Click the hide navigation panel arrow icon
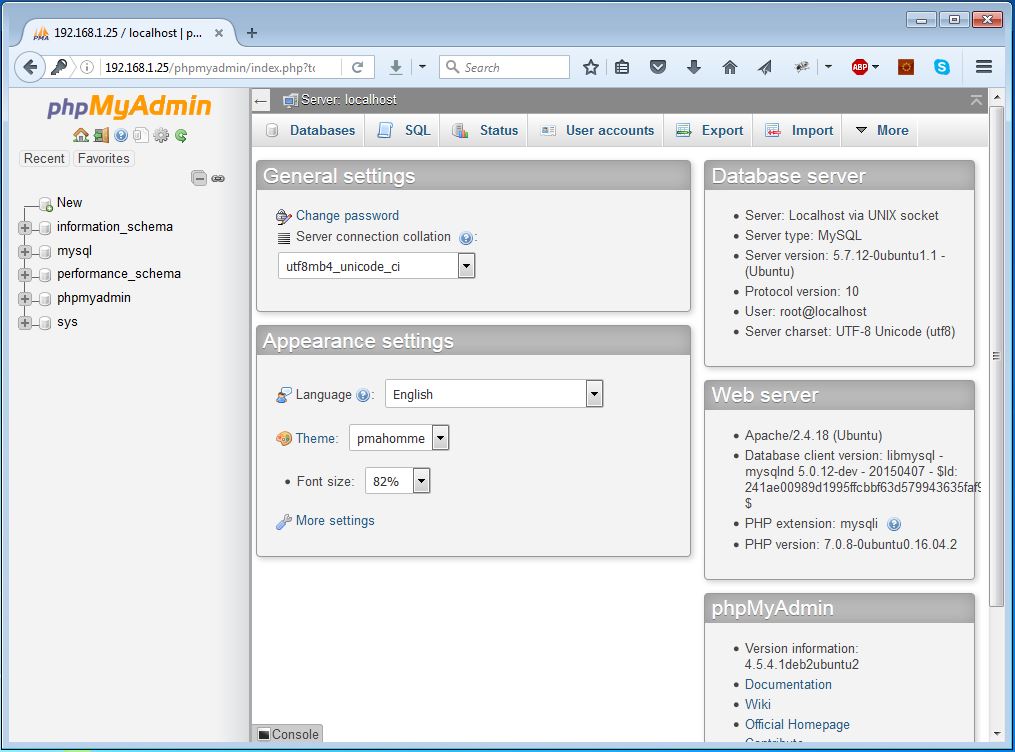 pyautogui.click(x=261, y=100)
